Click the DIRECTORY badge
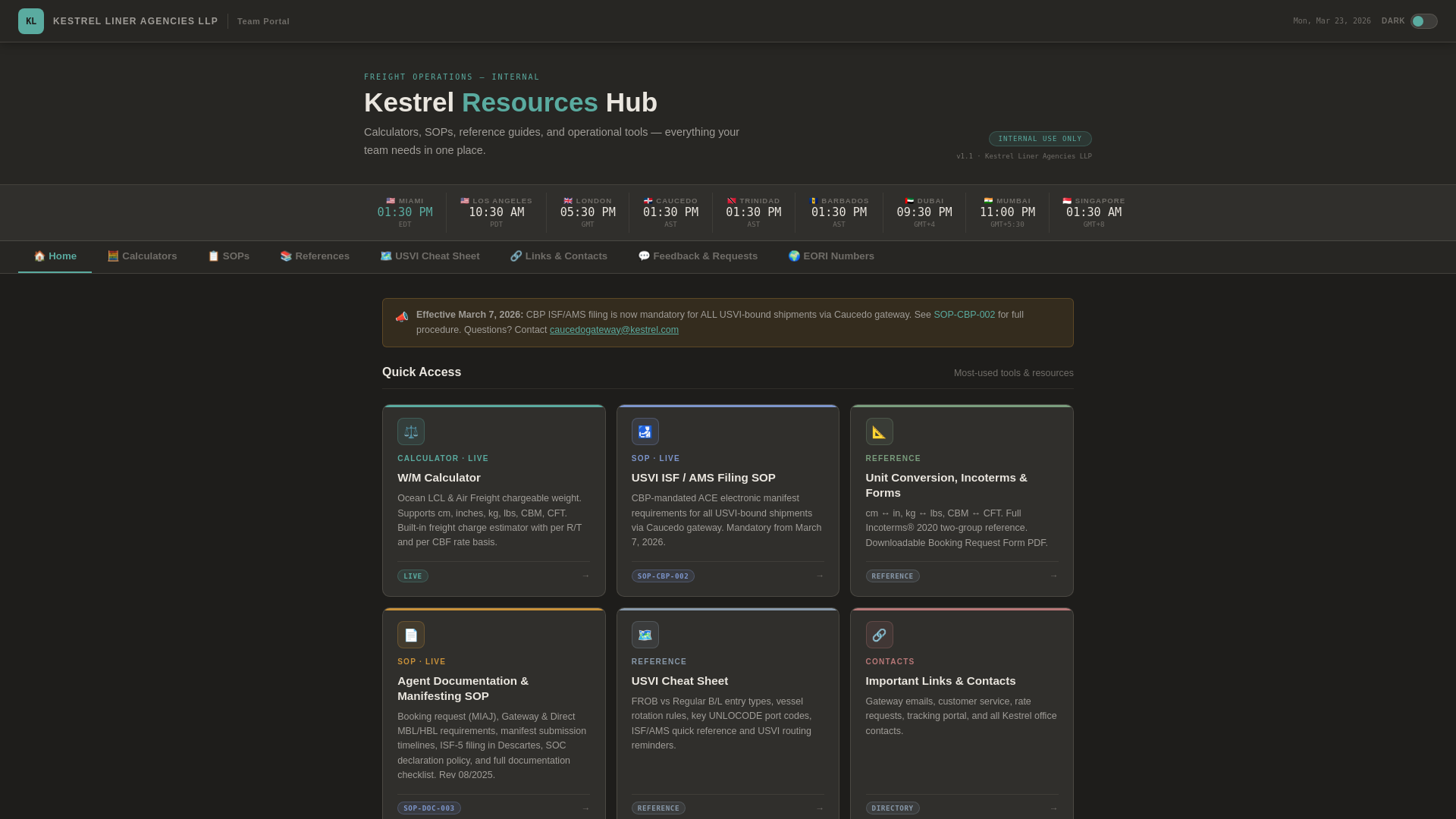Screen dimensions: 1456x819 (893, 808)
